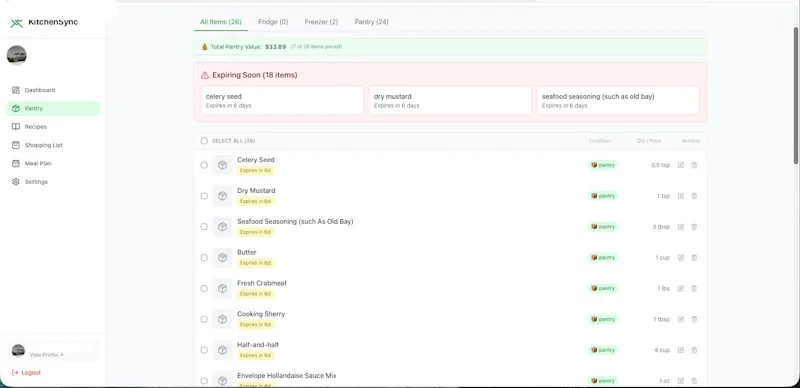The height and width of the screenshot is (388, 800).
Task: Click the page vertical scrollbar
Action: (x=796, y=96)
